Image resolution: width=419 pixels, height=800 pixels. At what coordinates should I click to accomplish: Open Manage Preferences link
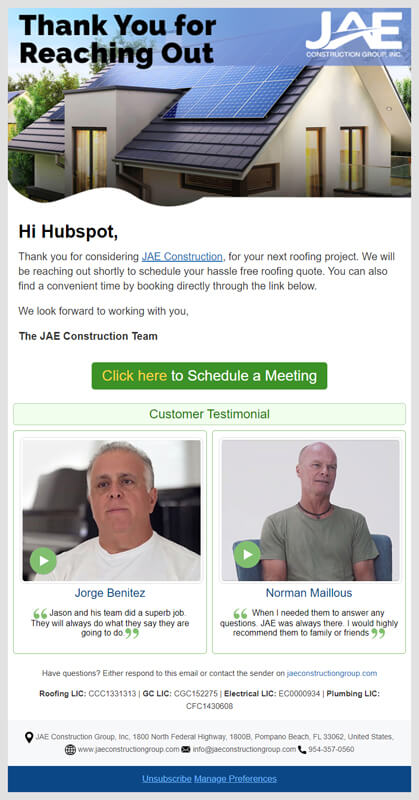[235, 779]
